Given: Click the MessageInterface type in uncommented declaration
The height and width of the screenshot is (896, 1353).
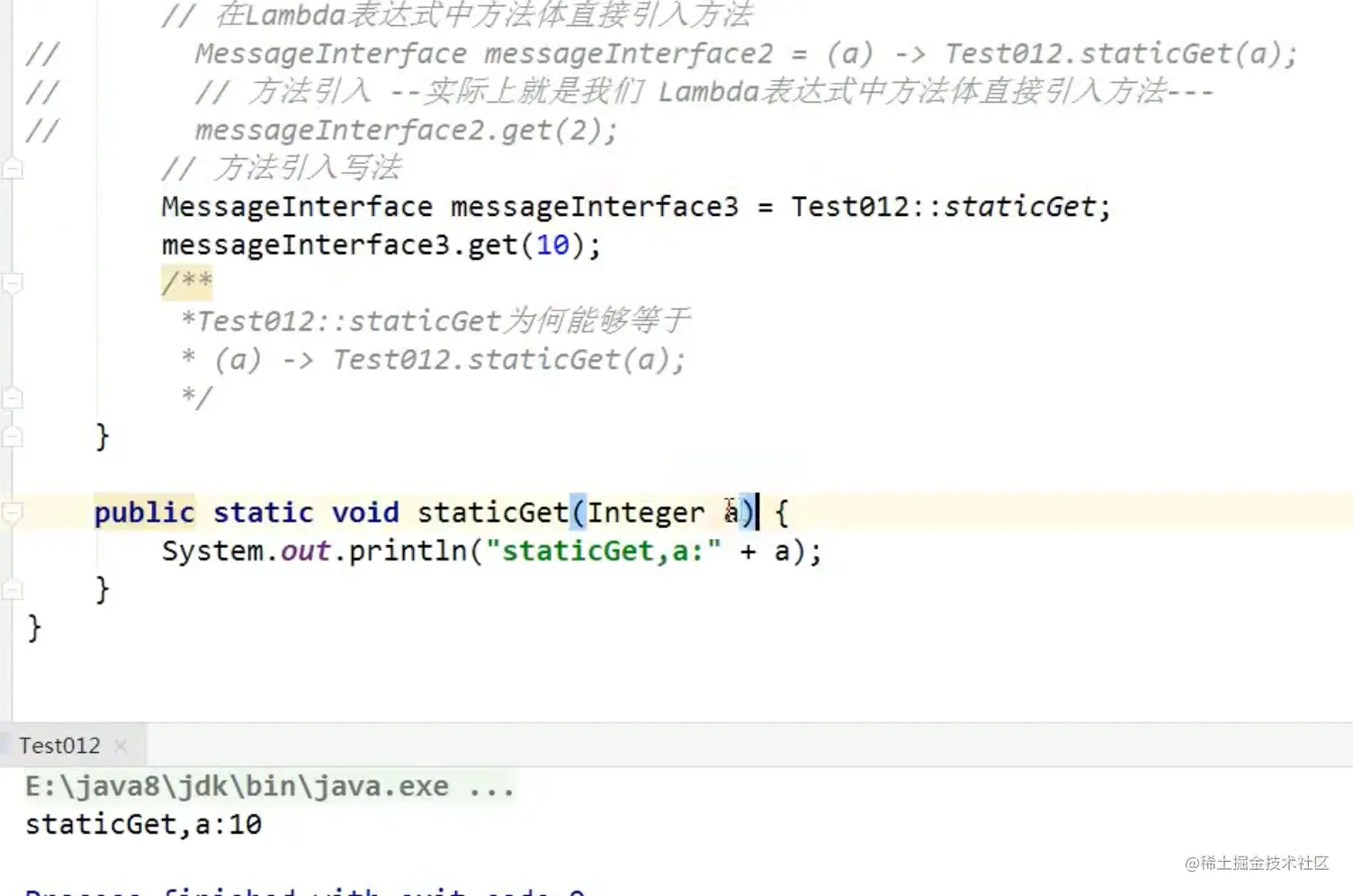Looking at the screenshot, I should 297,207.
